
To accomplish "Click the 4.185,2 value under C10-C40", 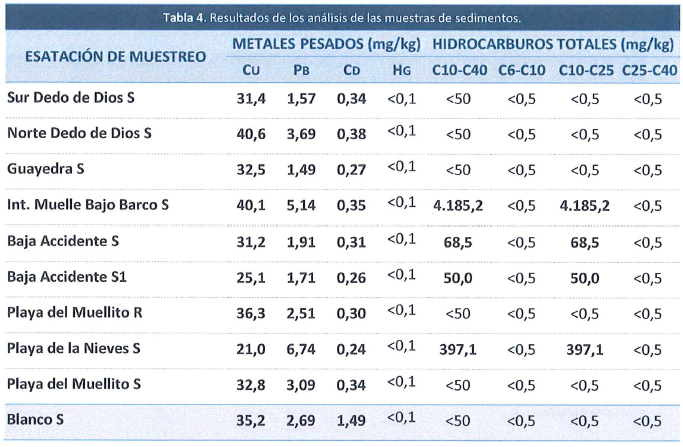I will (x=458, y=205).
